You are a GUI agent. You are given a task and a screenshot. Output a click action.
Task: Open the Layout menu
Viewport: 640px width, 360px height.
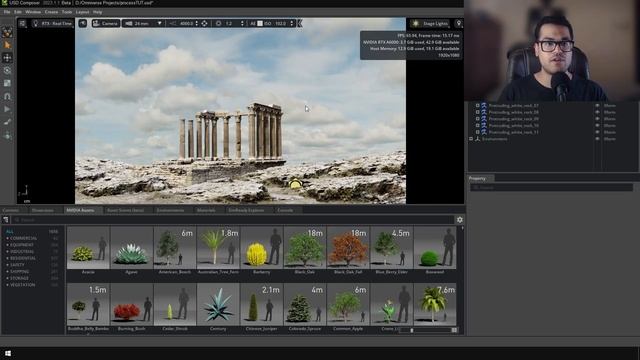82,12
